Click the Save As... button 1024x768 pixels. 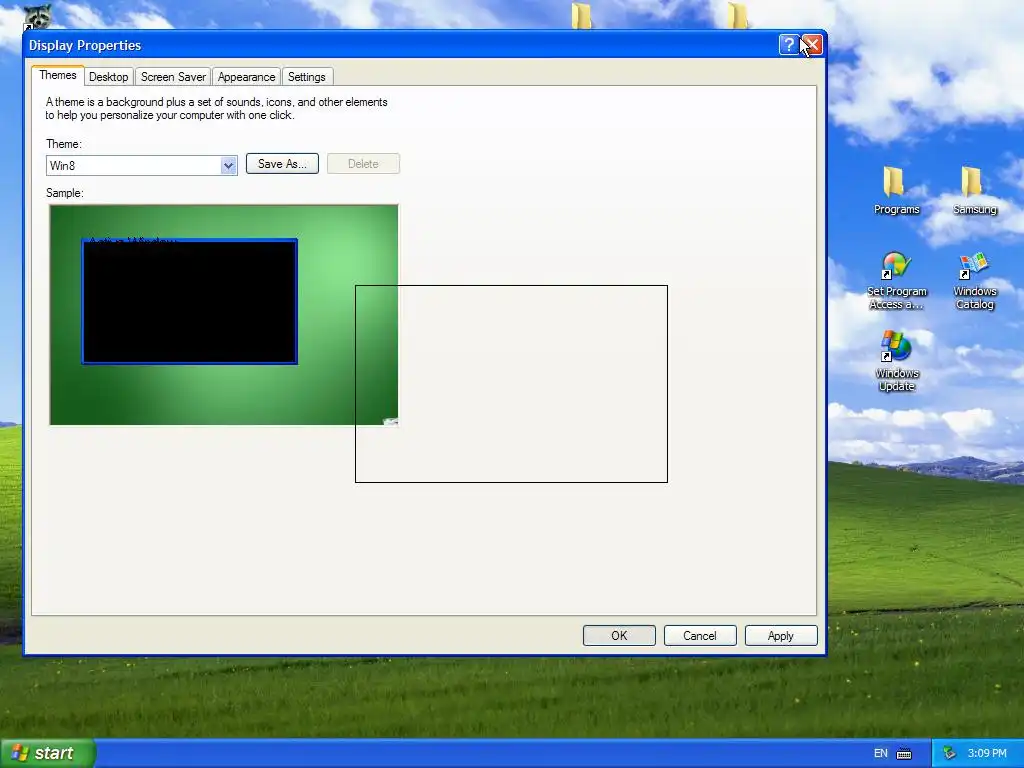(x=282, y=164)
